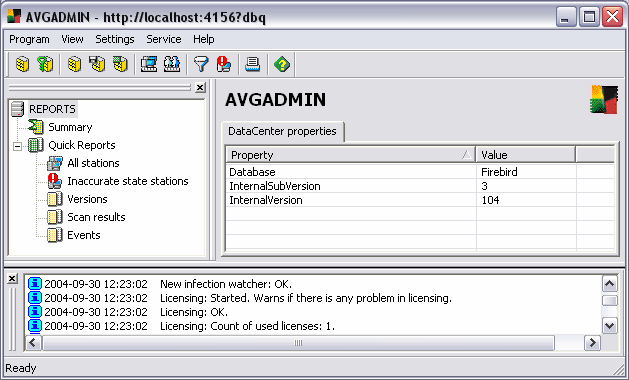The height and width of the screenshot is (380, 629).
Task: Close the reports tree panel
Action: [200, 87]
